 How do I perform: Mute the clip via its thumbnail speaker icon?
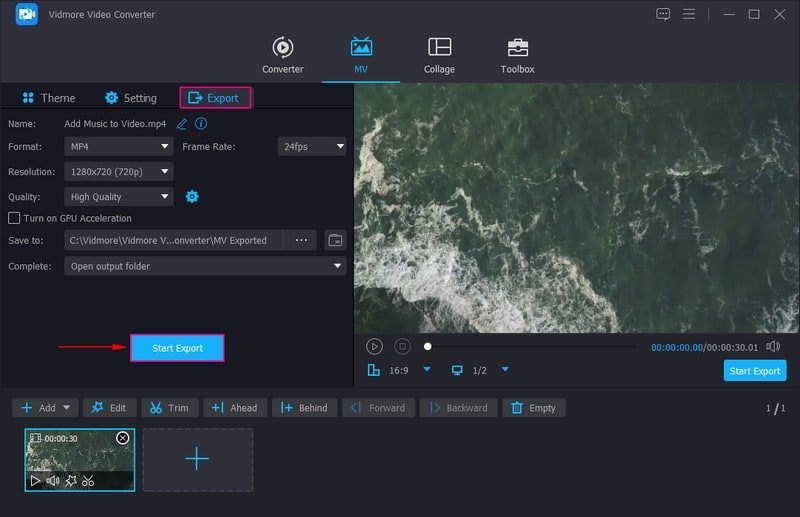click(53, 481)
